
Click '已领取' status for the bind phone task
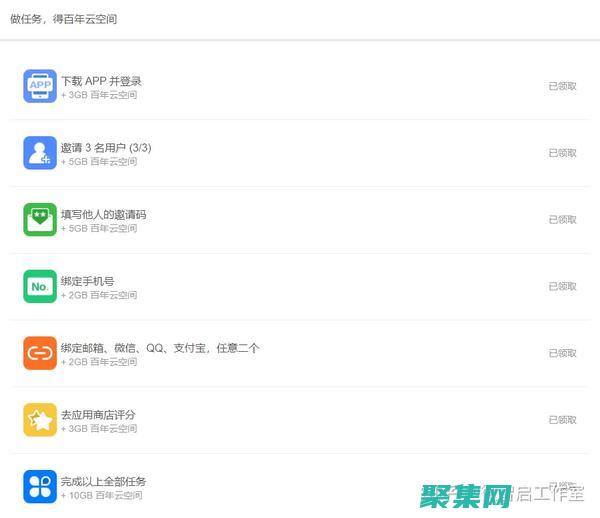click(562, 287)
